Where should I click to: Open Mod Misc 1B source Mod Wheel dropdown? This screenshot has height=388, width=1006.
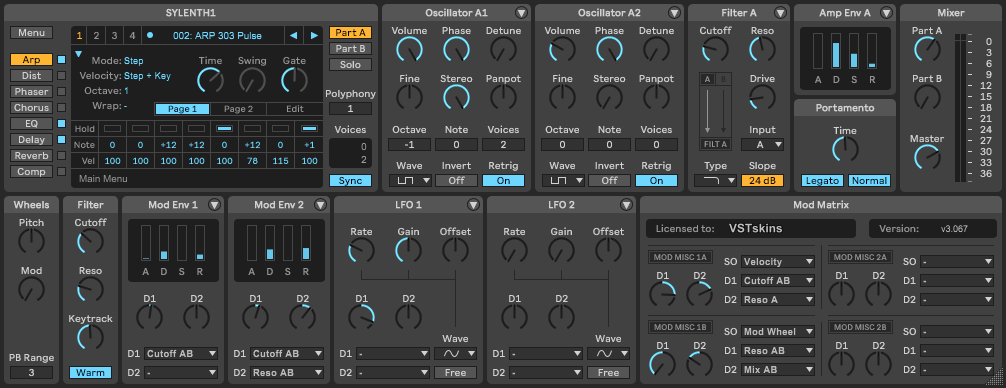pyautogui.click(x=778, y=332)
